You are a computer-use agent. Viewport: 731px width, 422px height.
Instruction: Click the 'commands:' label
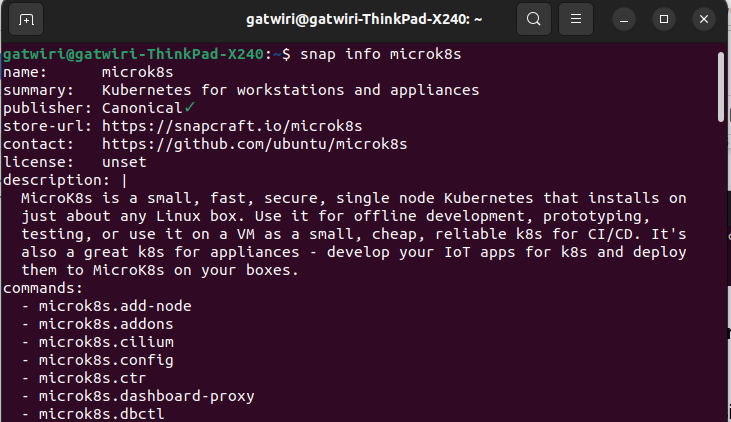(43, 288)
